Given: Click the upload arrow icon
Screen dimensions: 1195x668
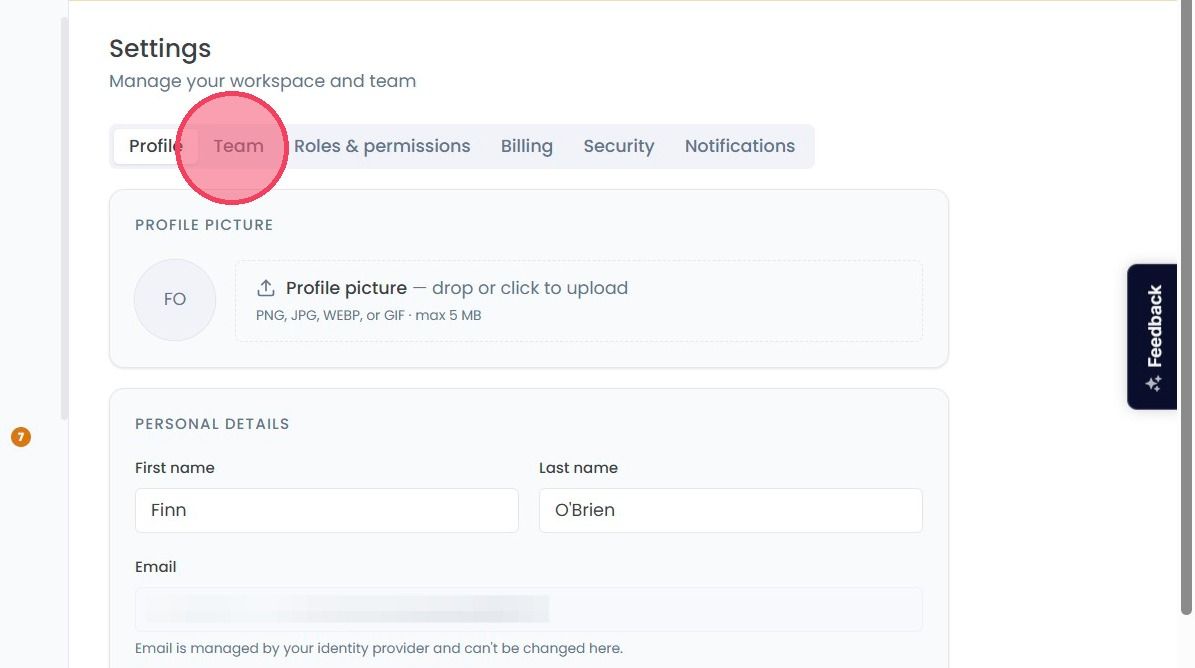Looking at the screenshot, I should [265, 288].
